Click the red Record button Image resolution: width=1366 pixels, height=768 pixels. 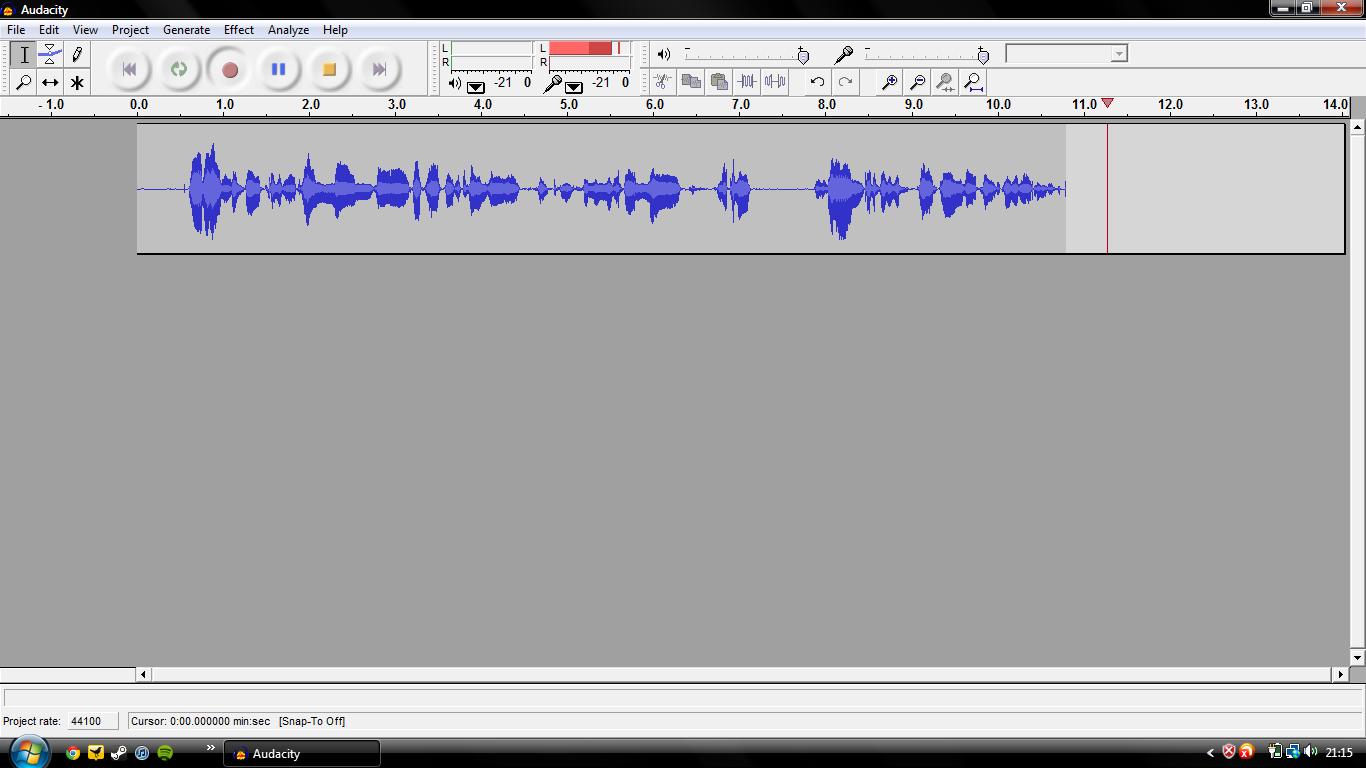click(229, 69)
